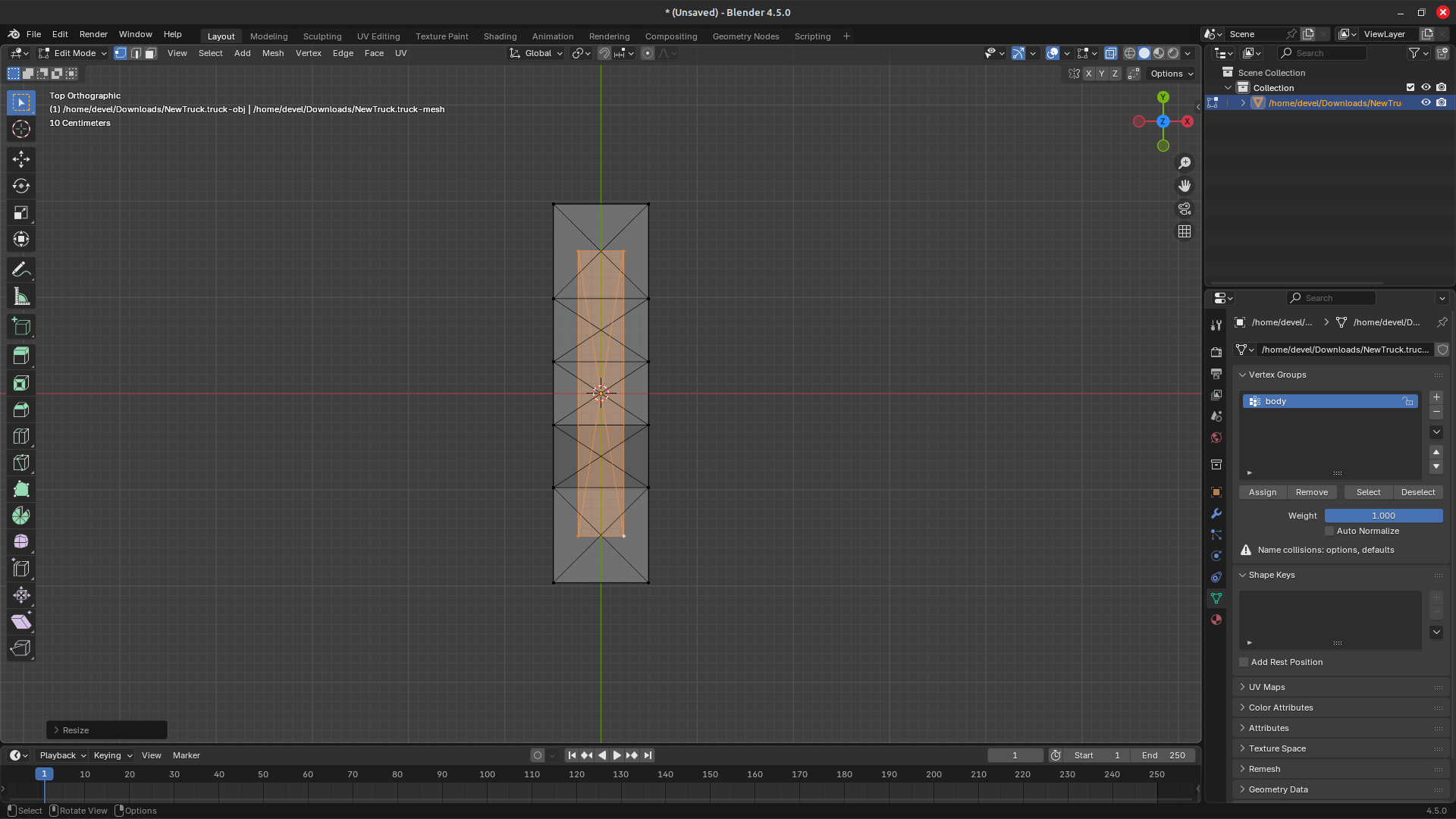Expand the UV Maps panel
Viewport: 1456px width, 819px height.
tap(1243, 687)
